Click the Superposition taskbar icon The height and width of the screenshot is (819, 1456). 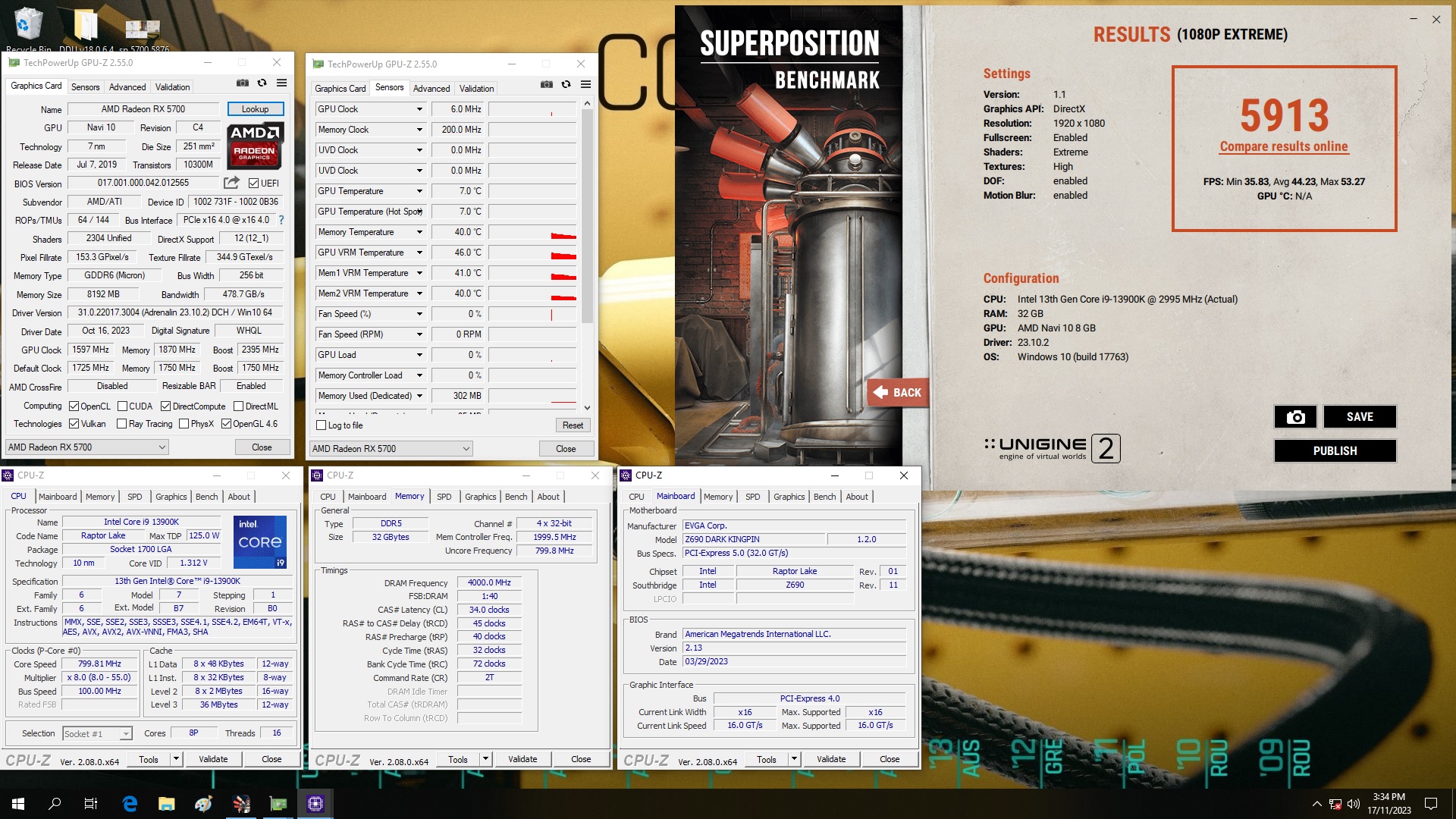[241, 804]
